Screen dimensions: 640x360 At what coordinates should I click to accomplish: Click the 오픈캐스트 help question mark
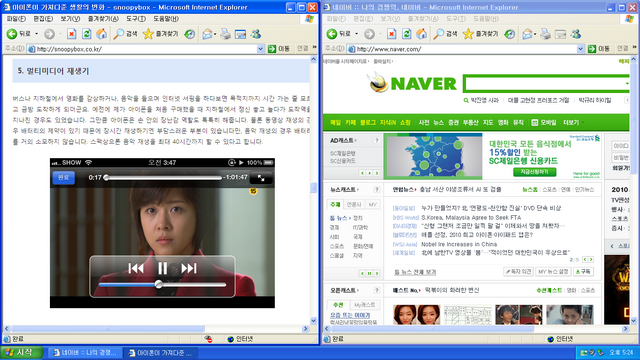tap(376, 290)
